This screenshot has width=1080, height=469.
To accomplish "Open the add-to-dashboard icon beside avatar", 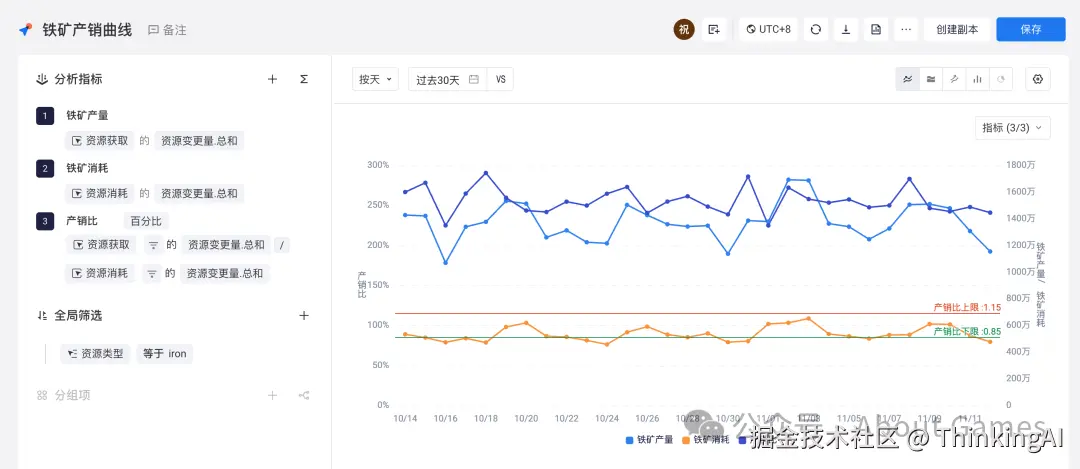I will 714,29.
